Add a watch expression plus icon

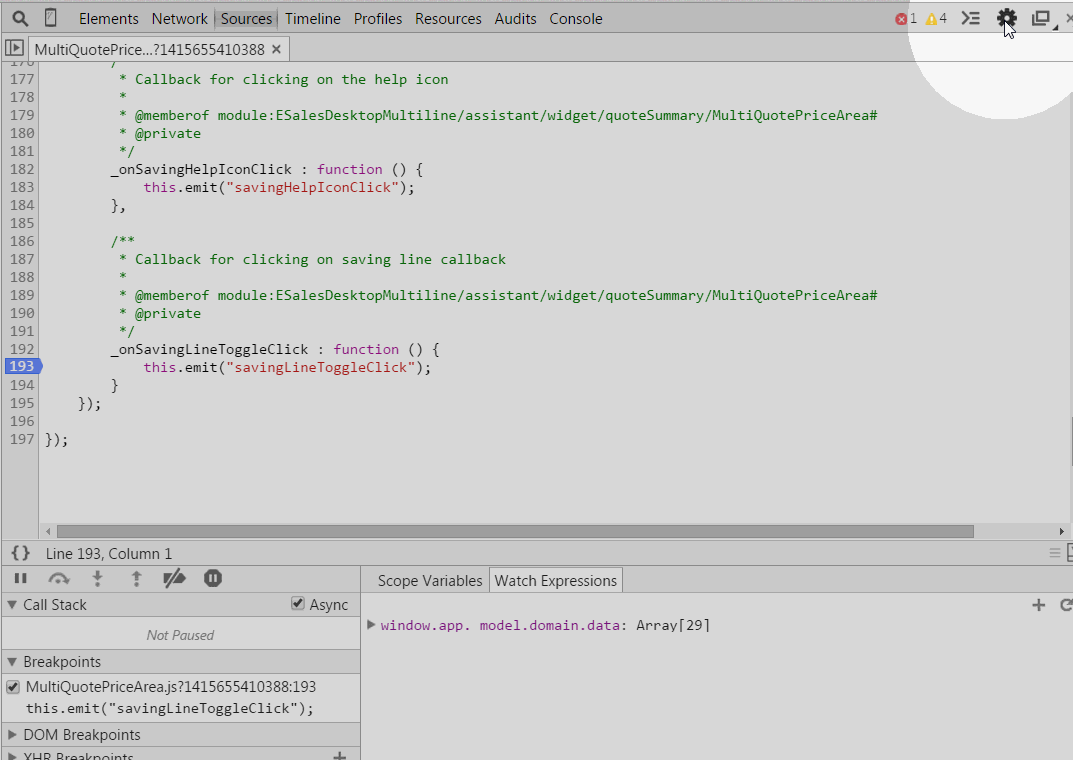click(x=1038, y=605)
